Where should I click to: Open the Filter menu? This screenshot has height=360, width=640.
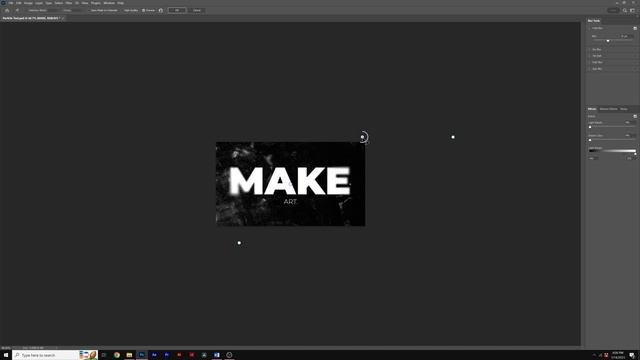[x=69, y=3]
